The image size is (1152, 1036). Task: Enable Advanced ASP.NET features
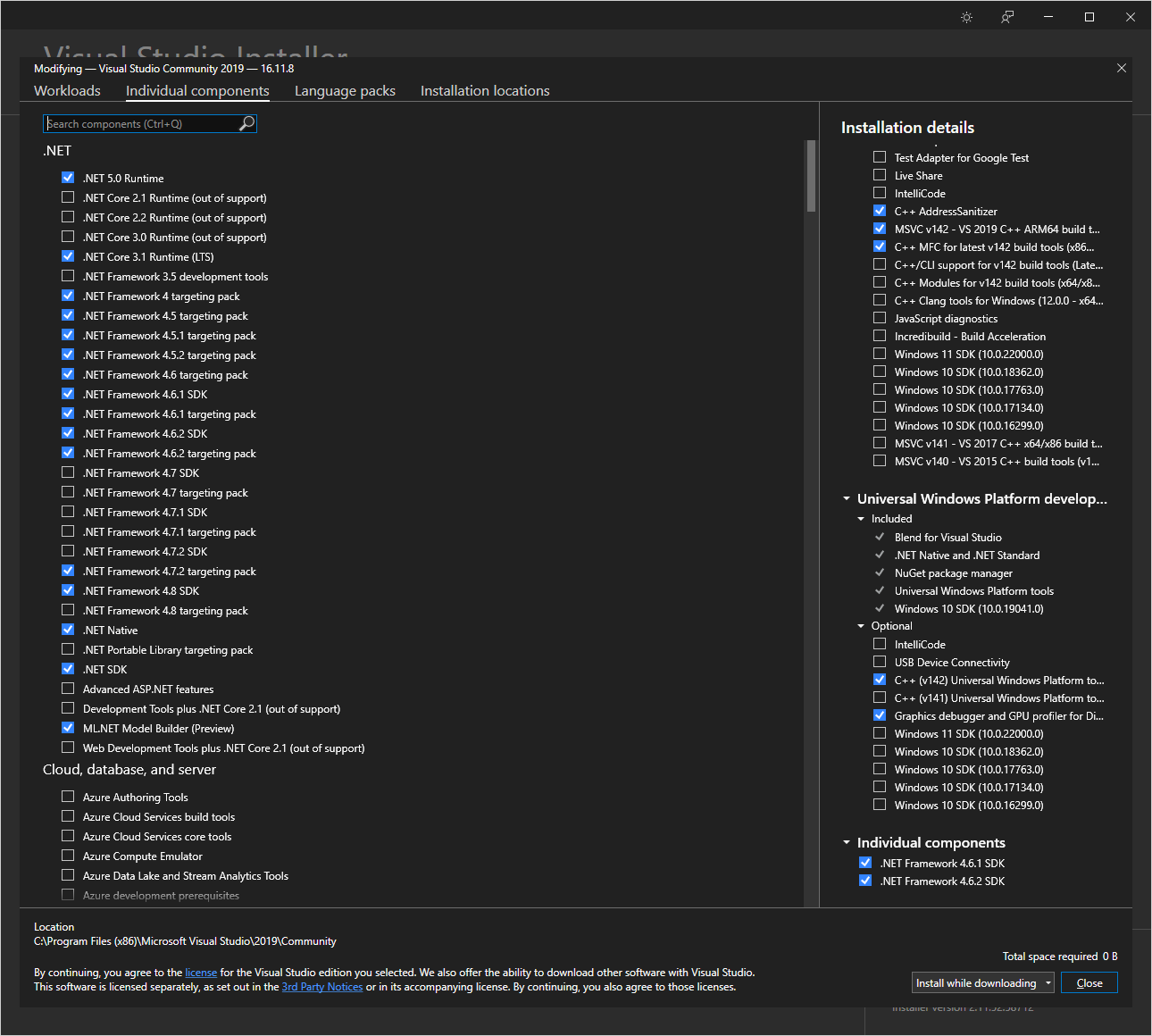pos(68,689)
